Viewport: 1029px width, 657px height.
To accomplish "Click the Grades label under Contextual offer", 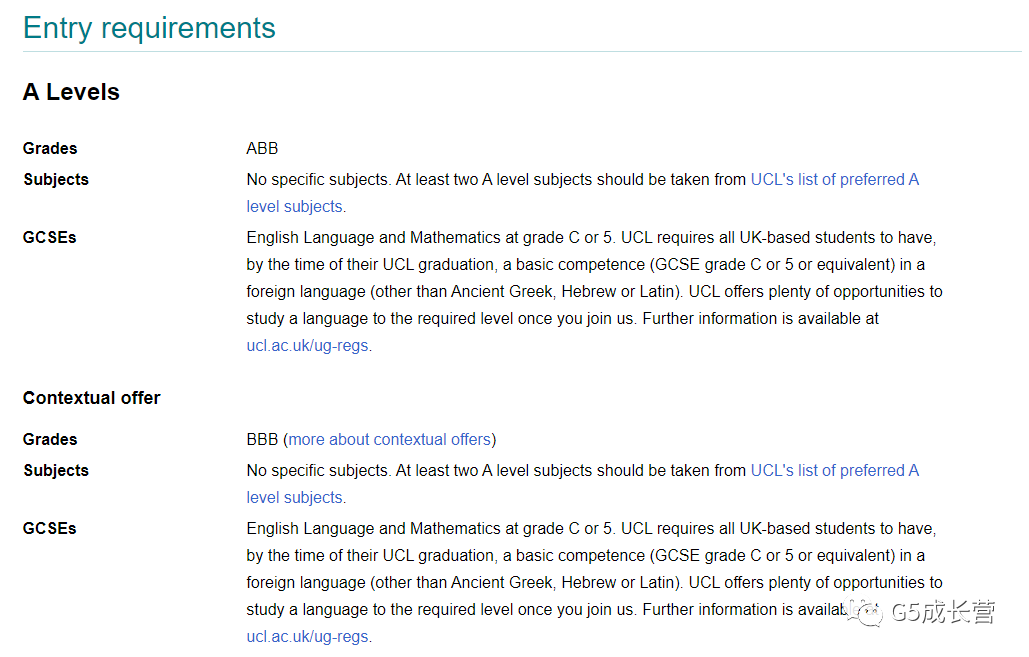I will [x=50, y=440].
